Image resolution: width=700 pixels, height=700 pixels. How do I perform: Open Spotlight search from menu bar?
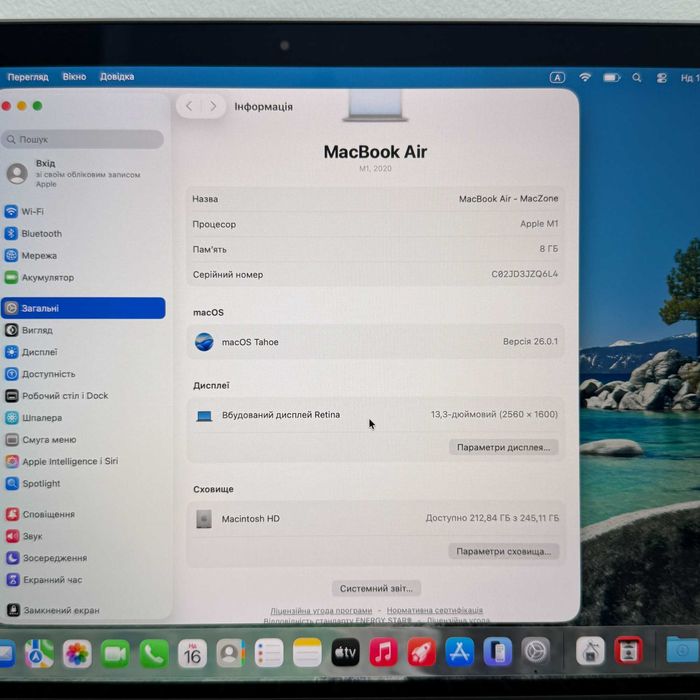pyautogui.click(x=637, y=78)
